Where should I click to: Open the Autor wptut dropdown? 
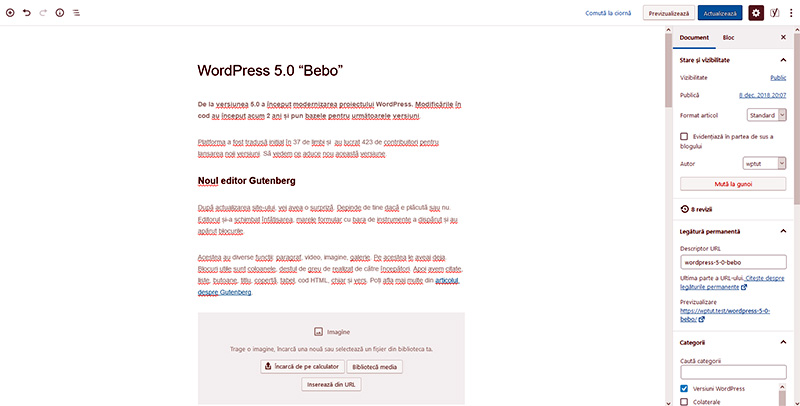point(764,163)
